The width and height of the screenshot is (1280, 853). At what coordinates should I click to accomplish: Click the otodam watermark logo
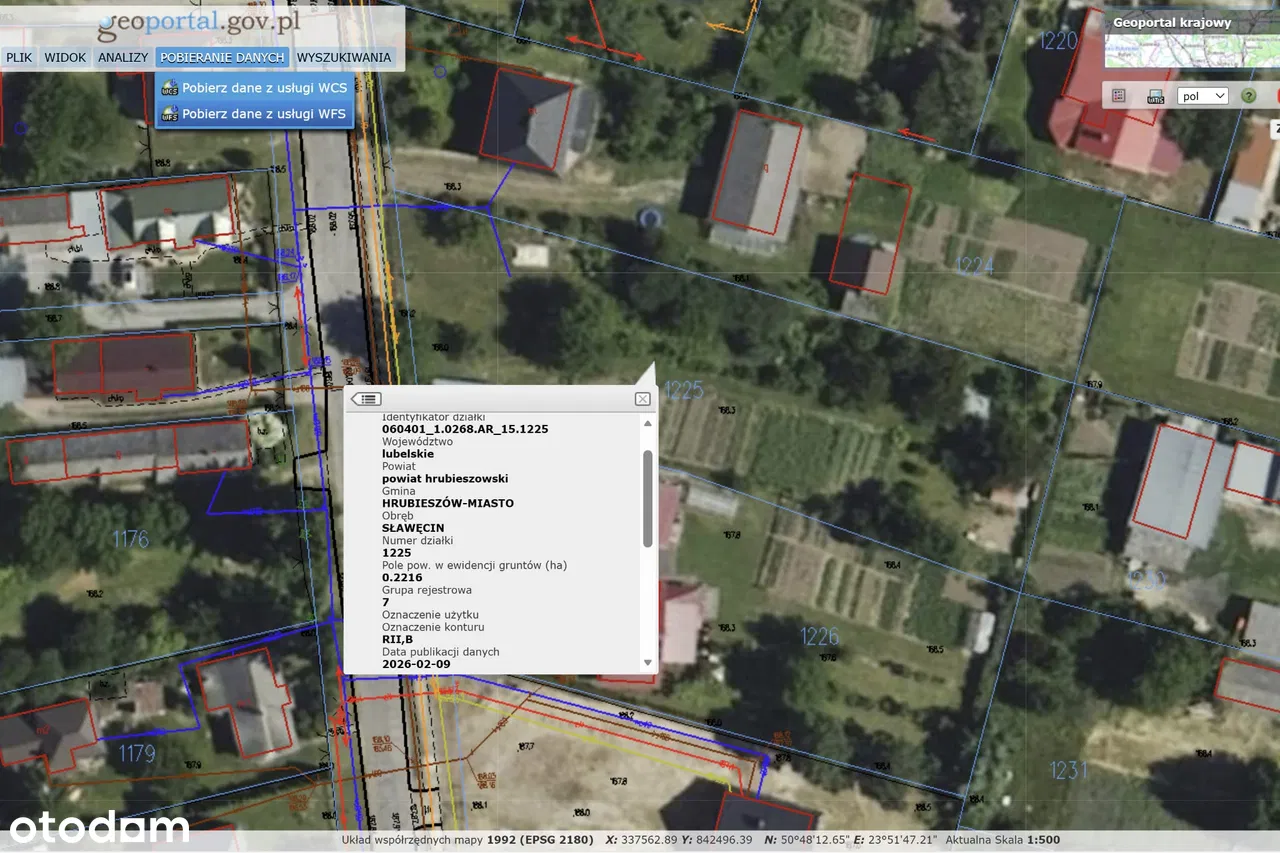(x=99, y=828)
